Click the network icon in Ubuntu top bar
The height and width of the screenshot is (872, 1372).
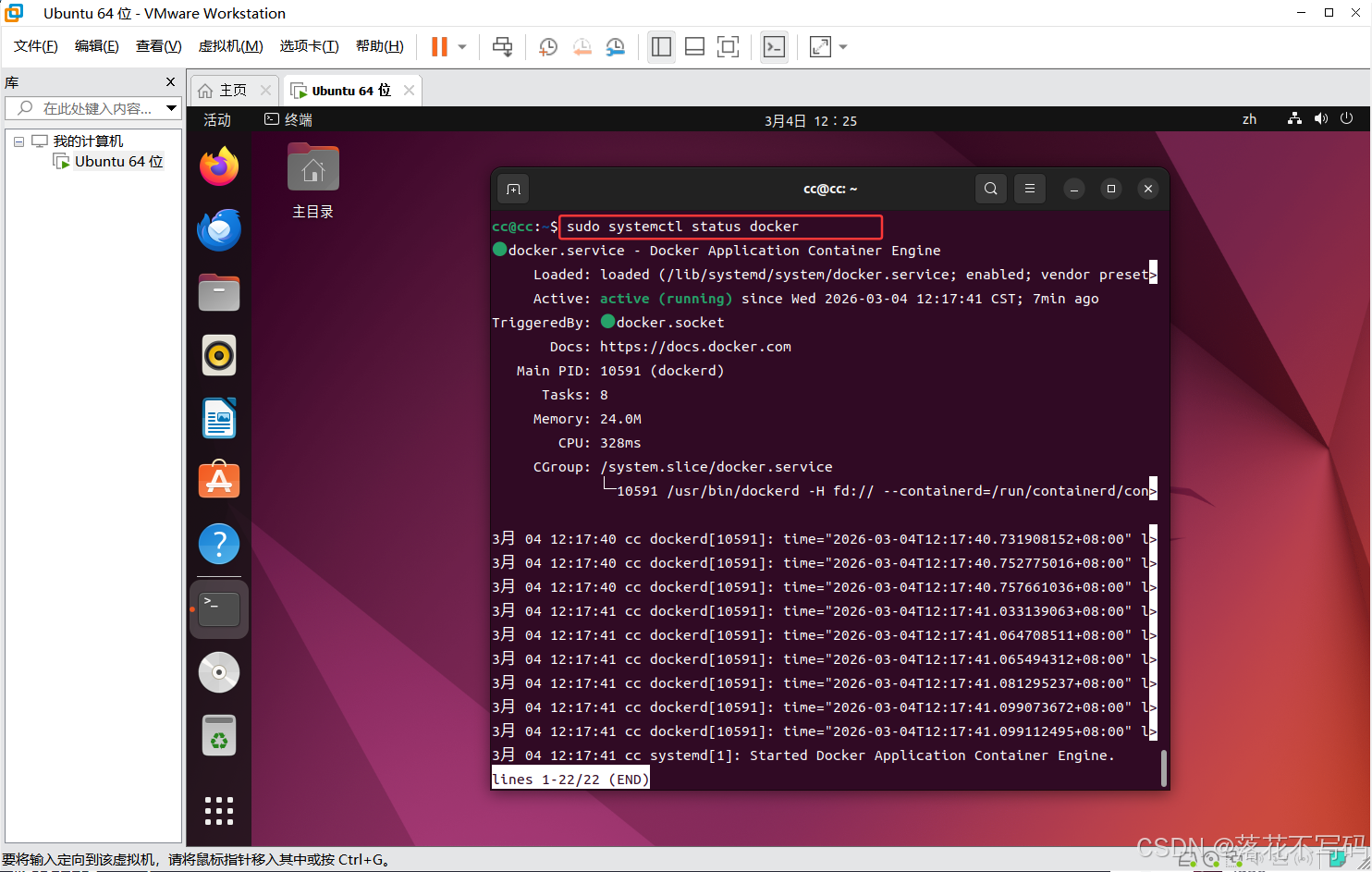click(1294, 119)
